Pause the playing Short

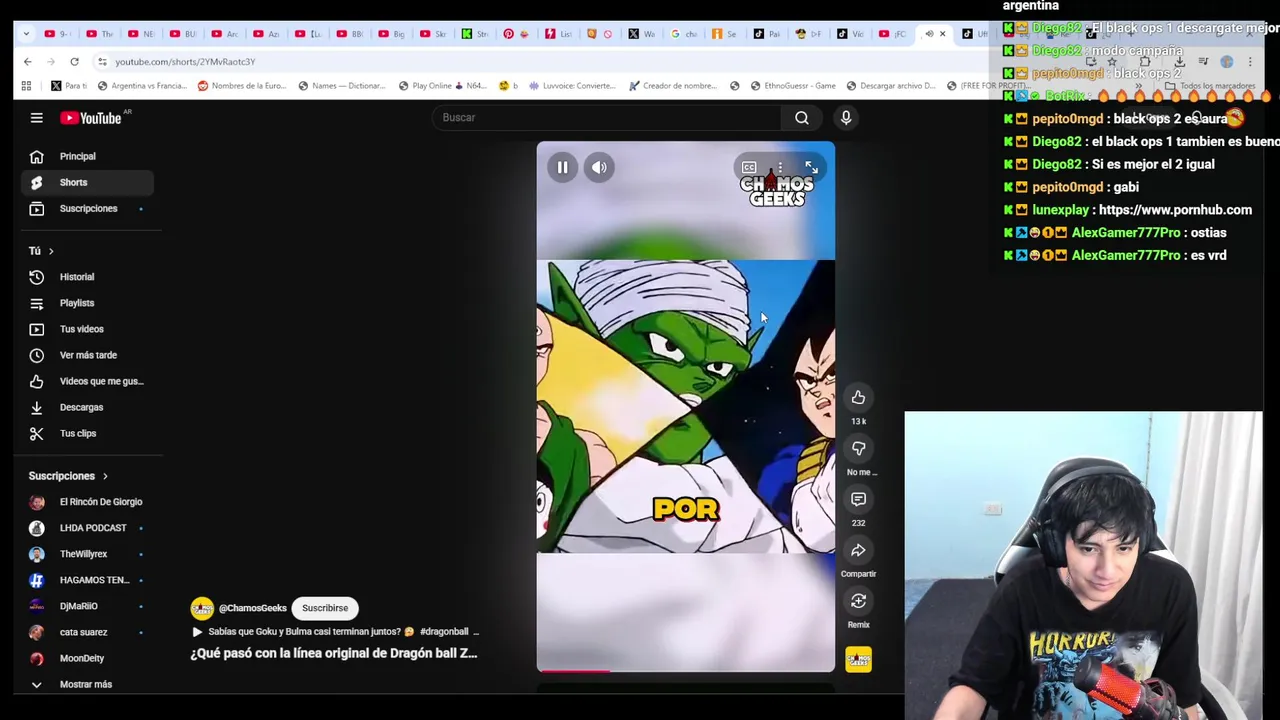(562, 168)
